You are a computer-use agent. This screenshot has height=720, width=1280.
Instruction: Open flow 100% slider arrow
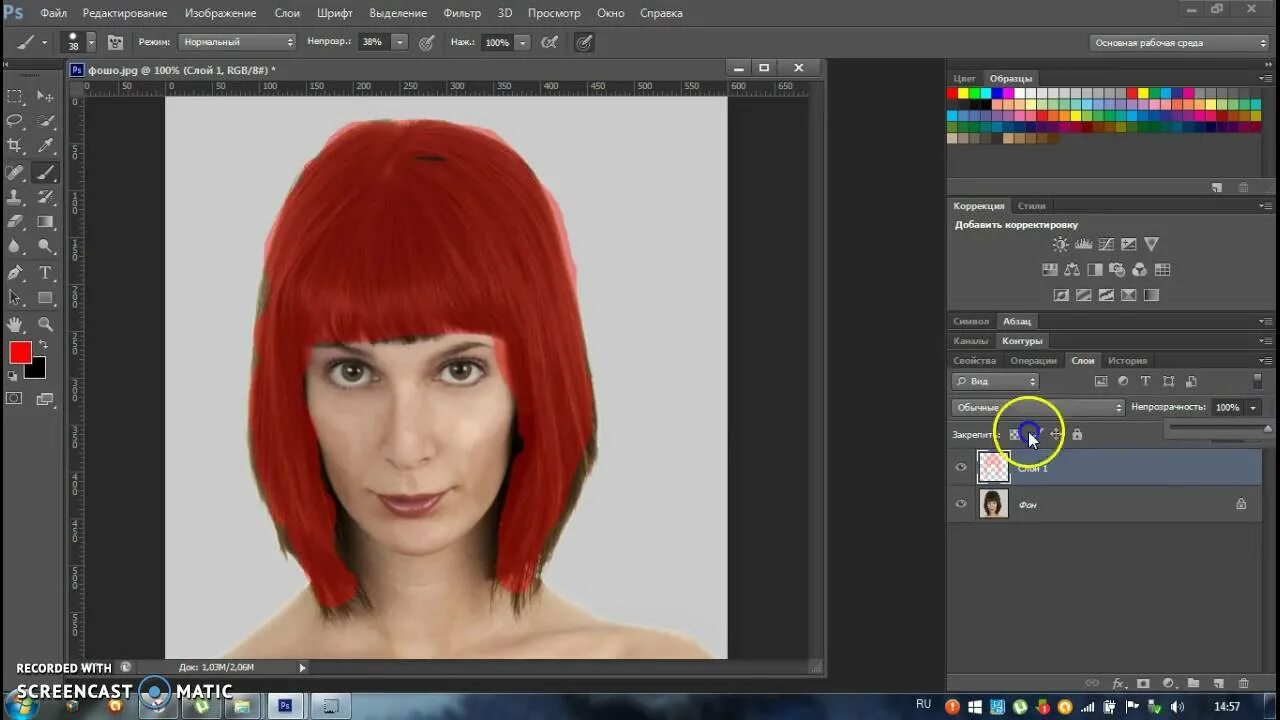click(x=523, y=43)
